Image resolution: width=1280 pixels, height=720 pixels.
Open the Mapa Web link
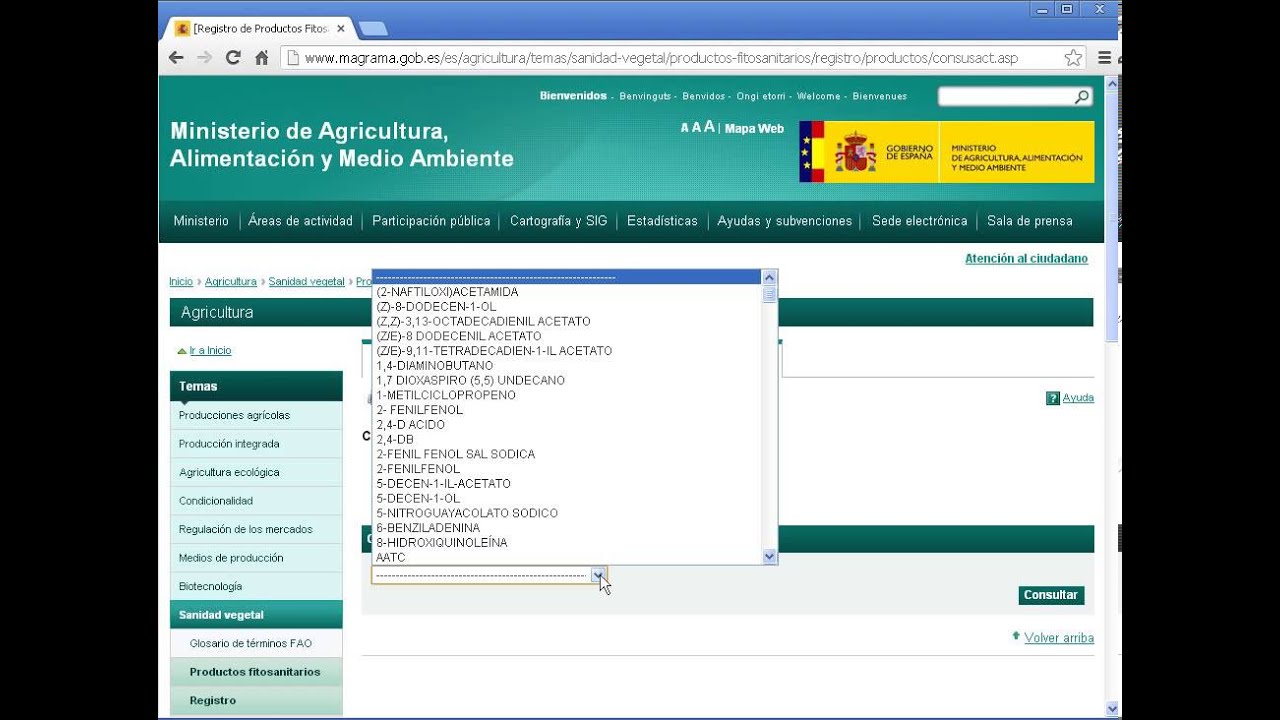(754, 129)
